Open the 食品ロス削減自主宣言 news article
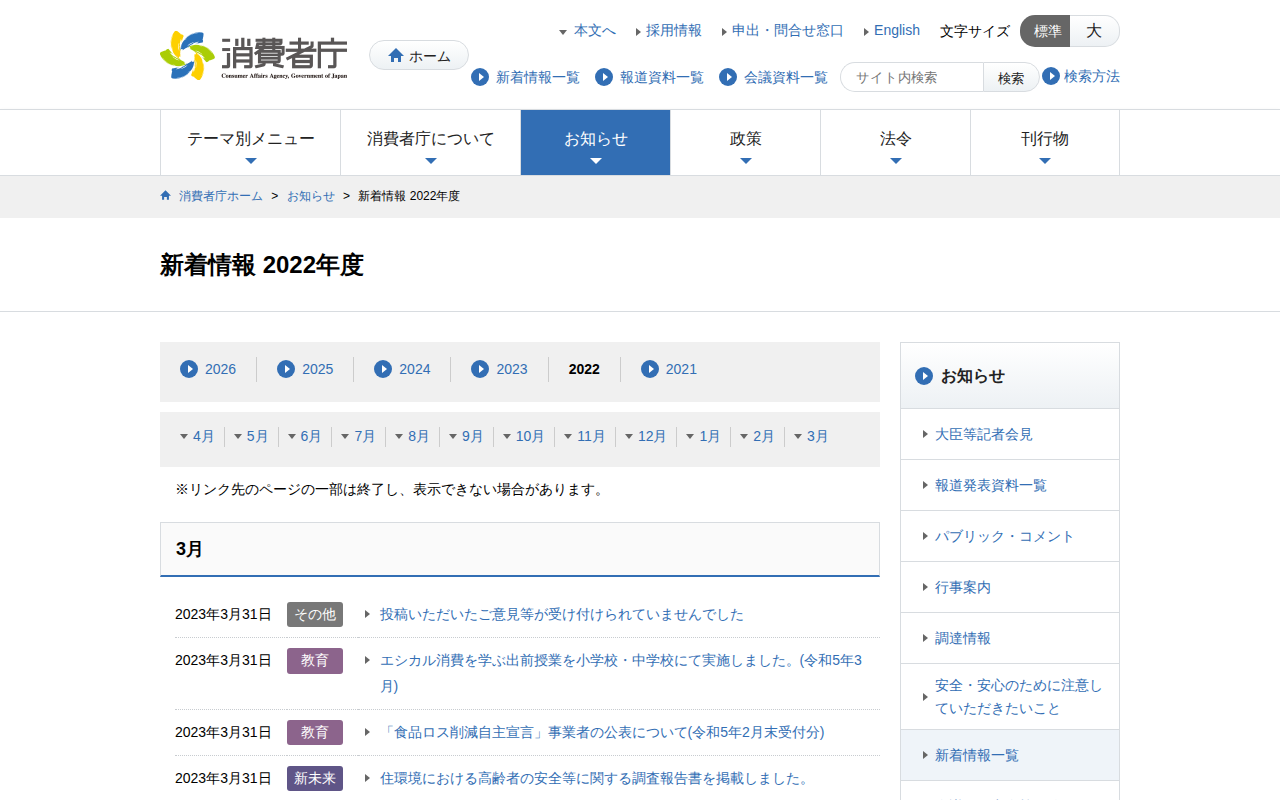Screen dimensions: 1280x800 click(x=602, y=732)
